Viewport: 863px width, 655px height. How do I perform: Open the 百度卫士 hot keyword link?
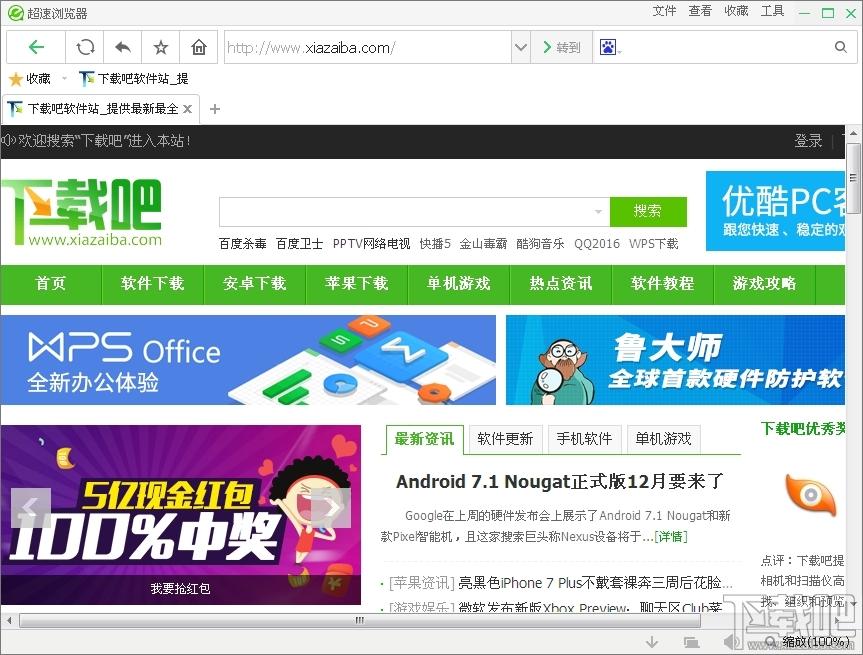pos(299,244)
